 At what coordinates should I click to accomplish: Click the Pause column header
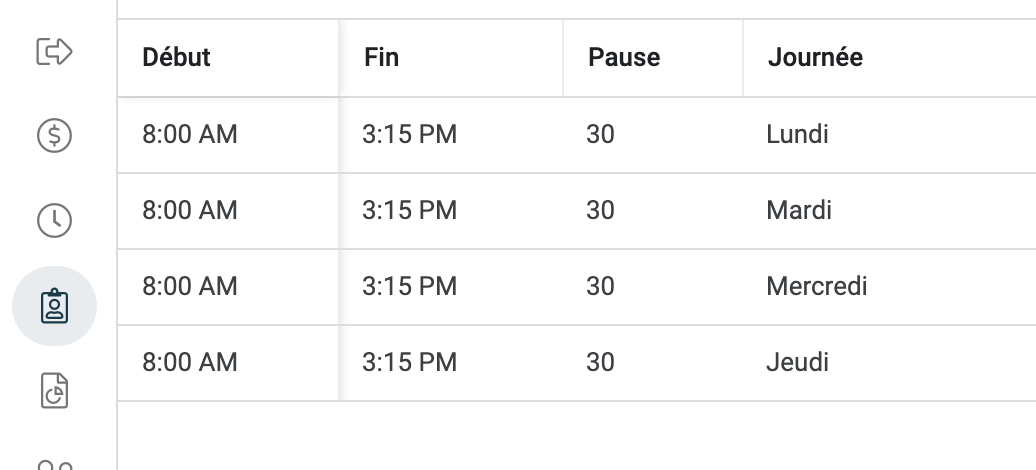[x=624, y=57]
